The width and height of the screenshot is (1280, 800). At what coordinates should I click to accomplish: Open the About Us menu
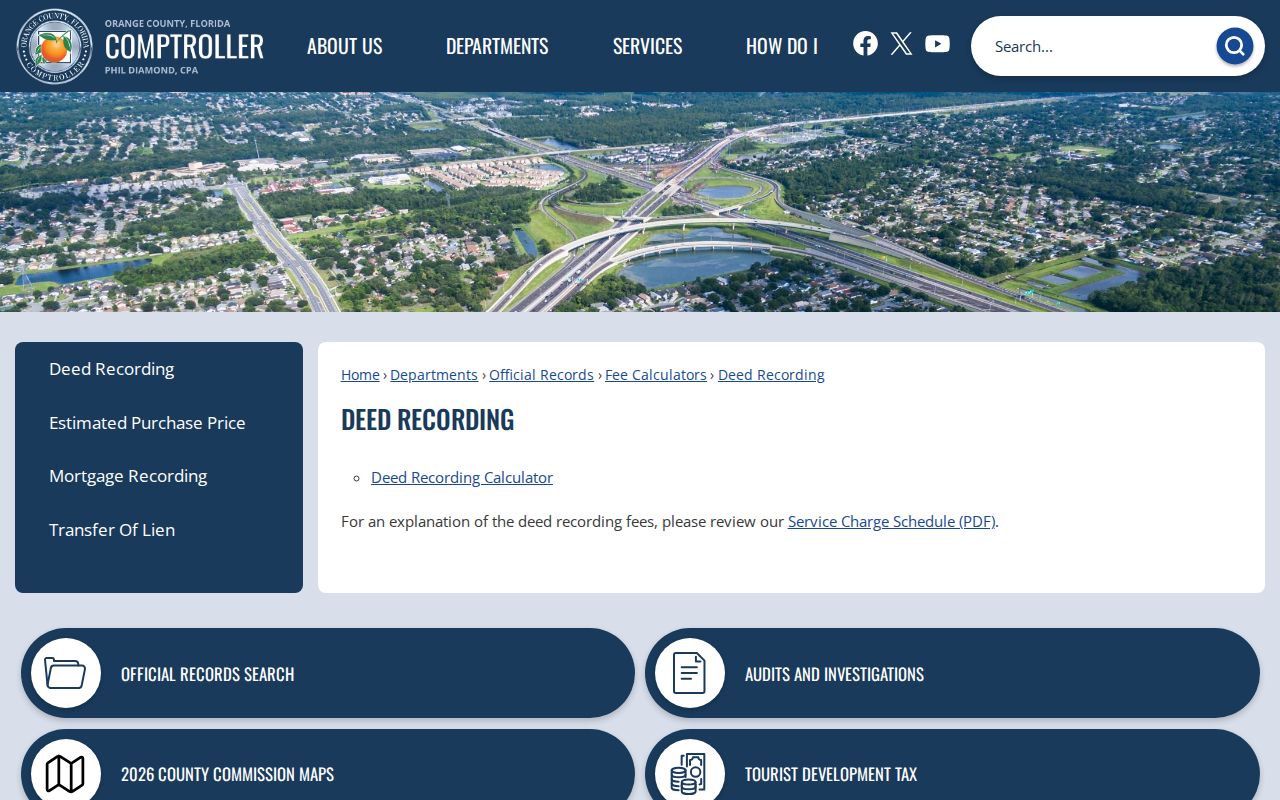[344, 46]
